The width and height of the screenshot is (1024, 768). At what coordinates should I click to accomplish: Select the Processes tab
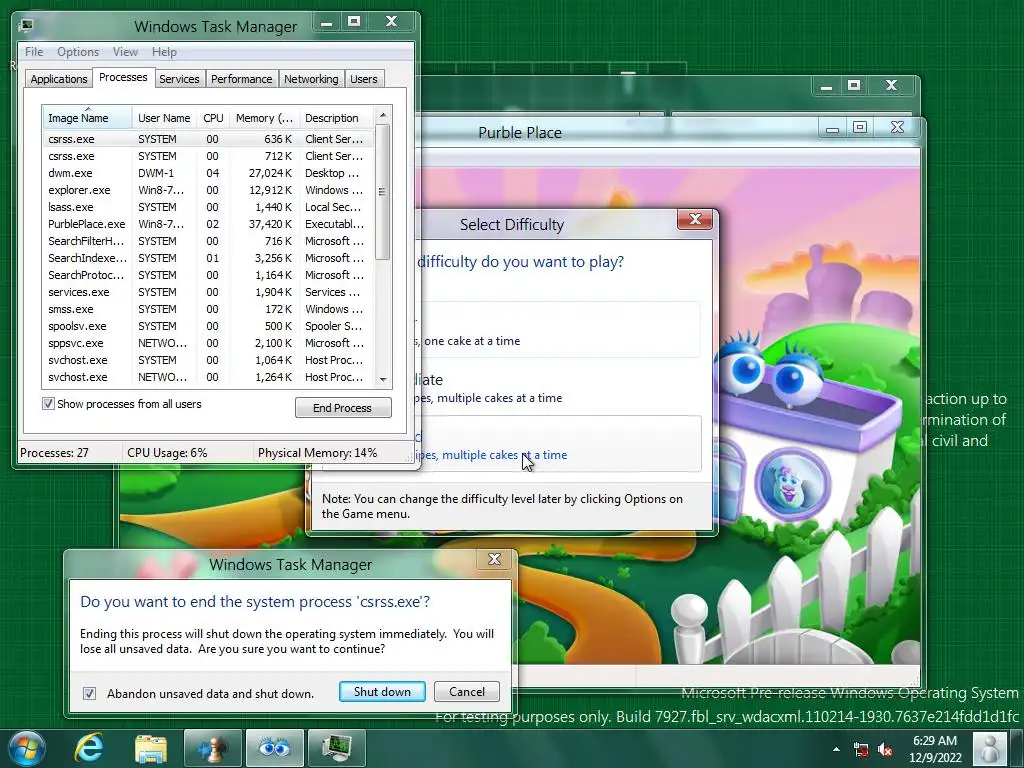tap(123, 77)
